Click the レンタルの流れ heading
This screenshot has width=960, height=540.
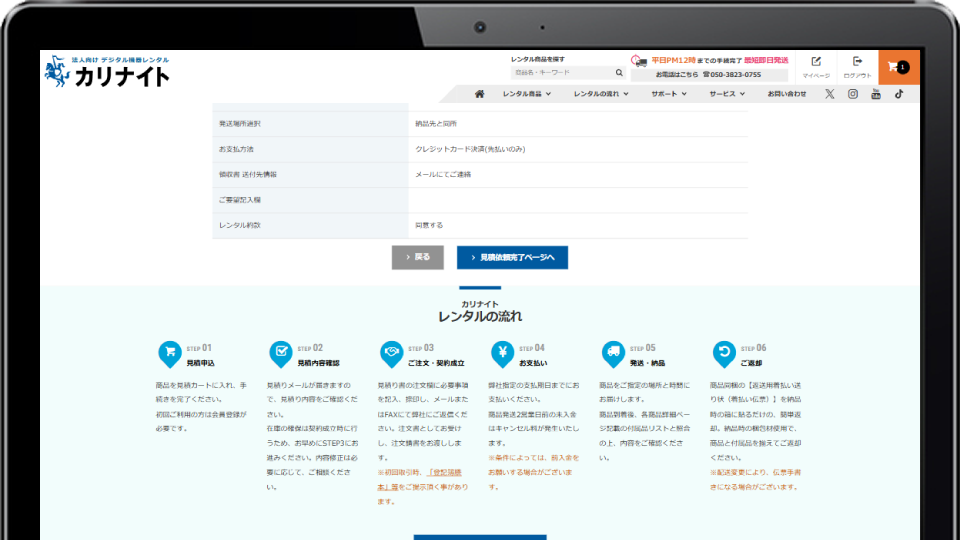(x=480, y=317)
